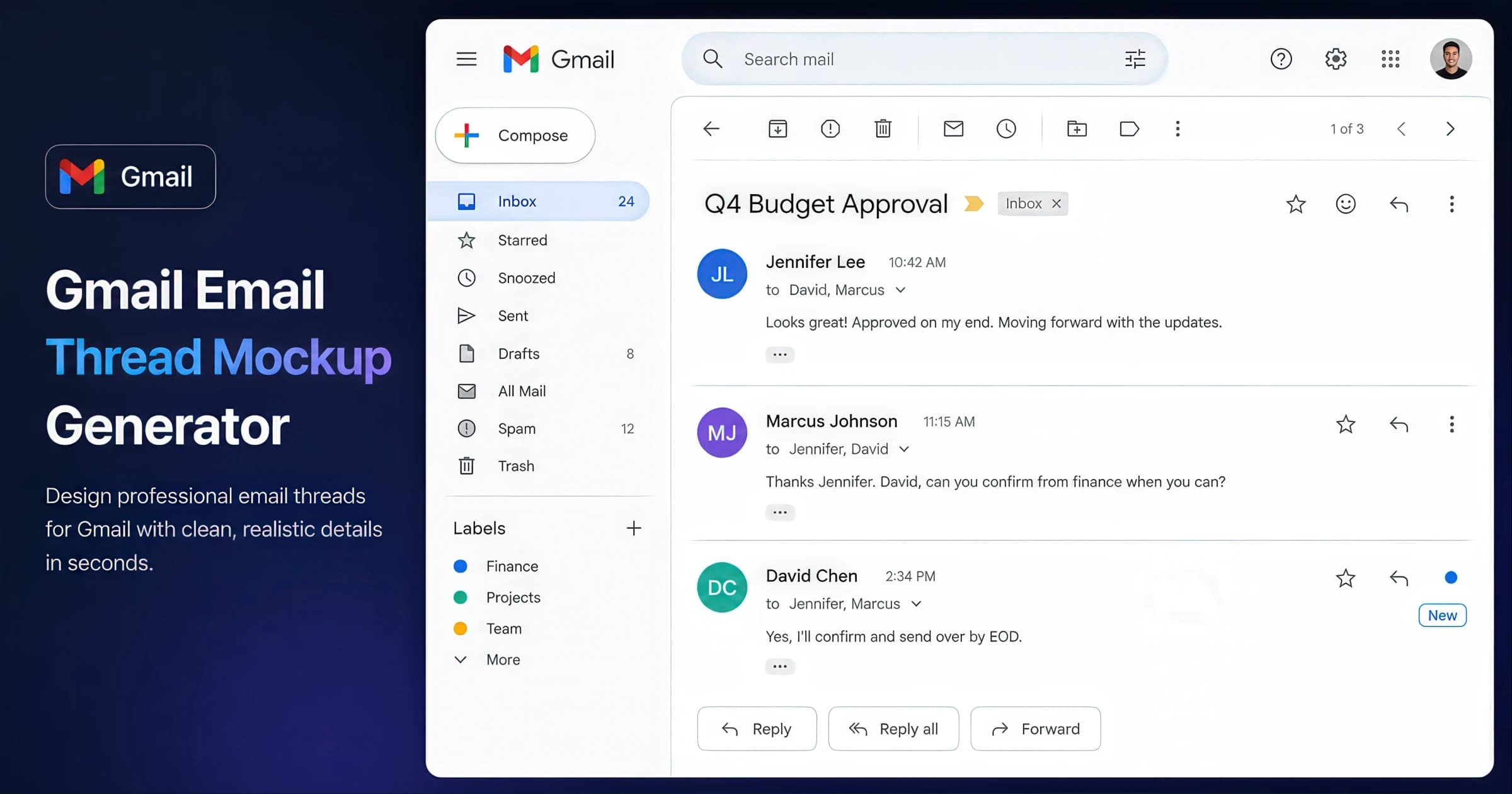The width and height of the screenshot is (1512, 794).
Task: Mark conversation as unread envelope icon
Action: pyautogui.click(x=953, y=129)
